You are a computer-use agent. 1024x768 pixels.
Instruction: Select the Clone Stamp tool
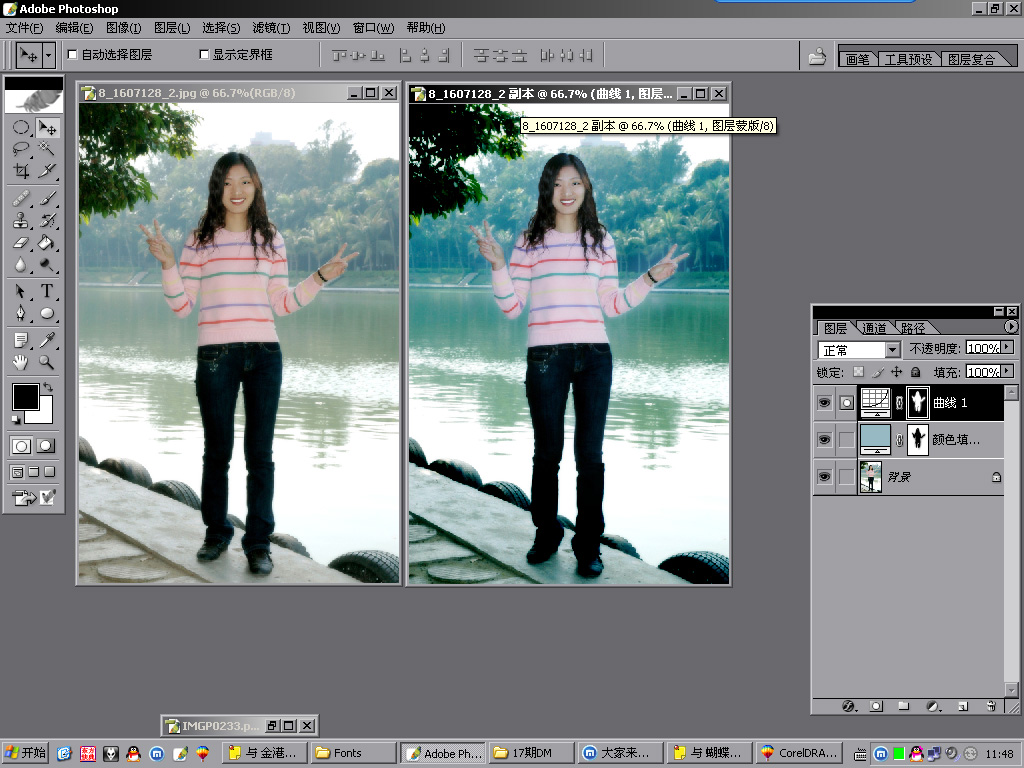click(21, 220)
